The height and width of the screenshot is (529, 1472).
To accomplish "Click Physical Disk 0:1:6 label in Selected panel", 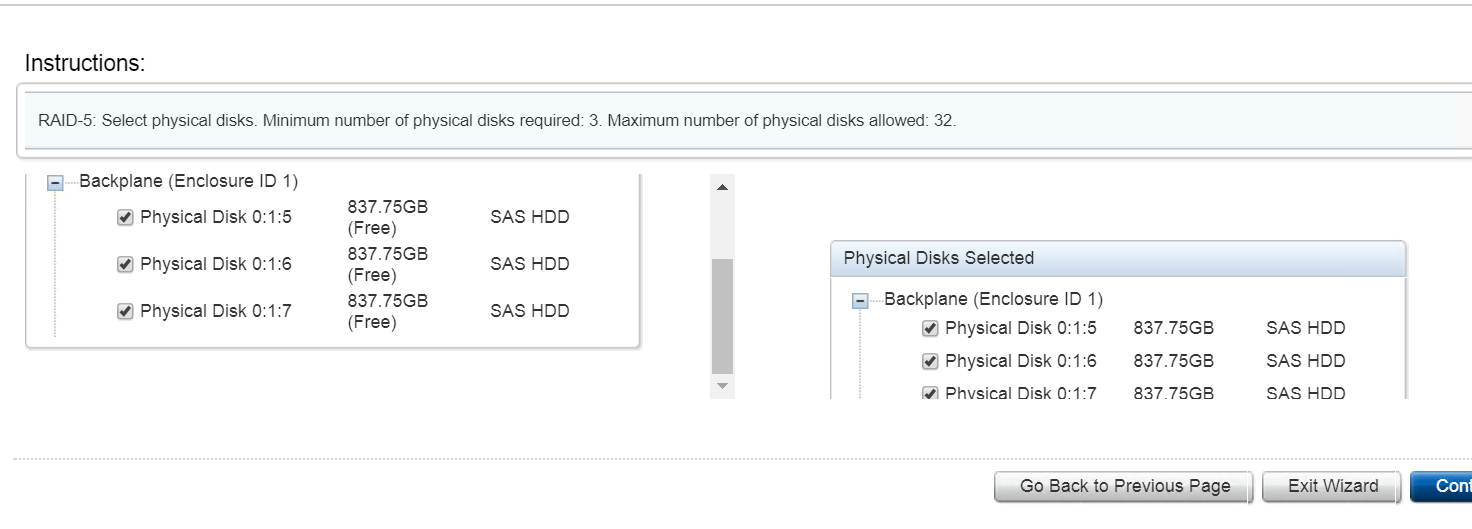I will click(x=1020, y=361).
